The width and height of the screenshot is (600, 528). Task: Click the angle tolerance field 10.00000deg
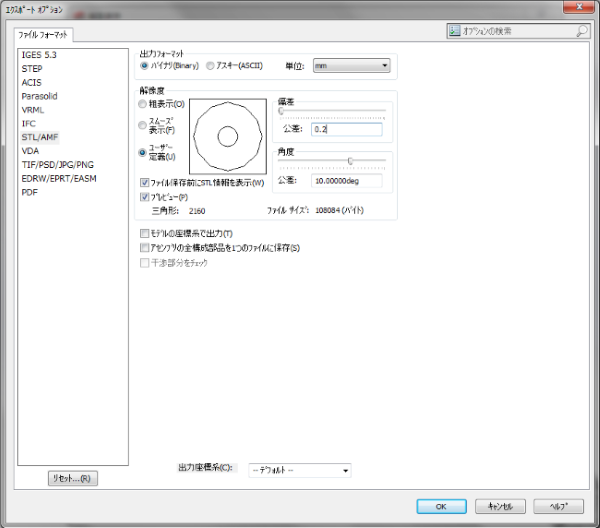pos(347,181)
